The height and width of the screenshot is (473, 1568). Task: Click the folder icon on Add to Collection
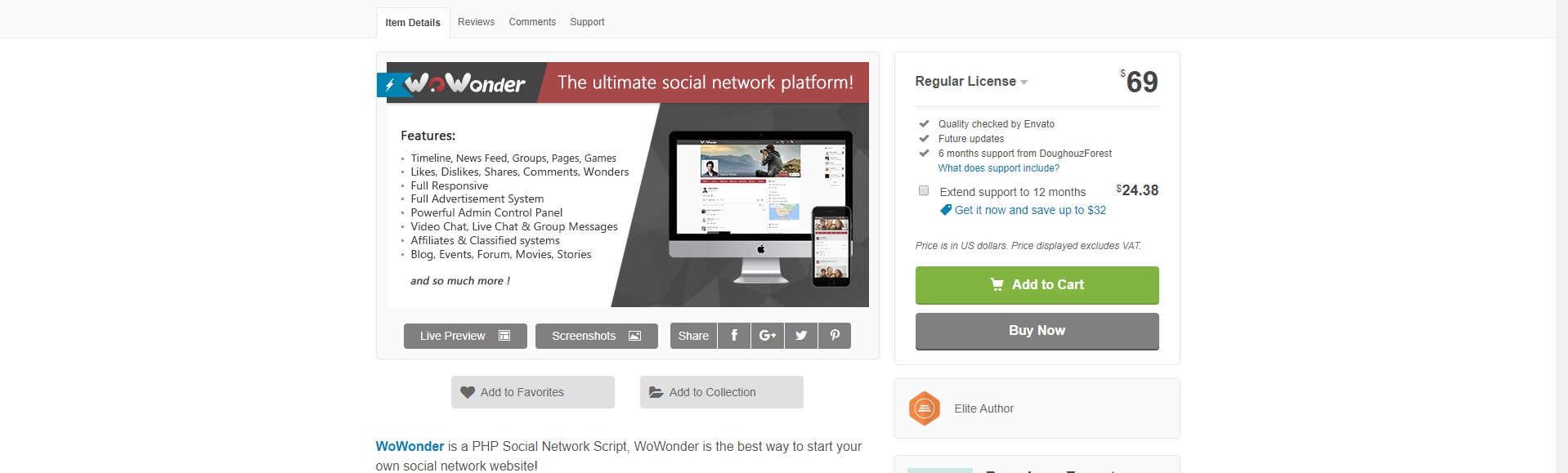656,392
